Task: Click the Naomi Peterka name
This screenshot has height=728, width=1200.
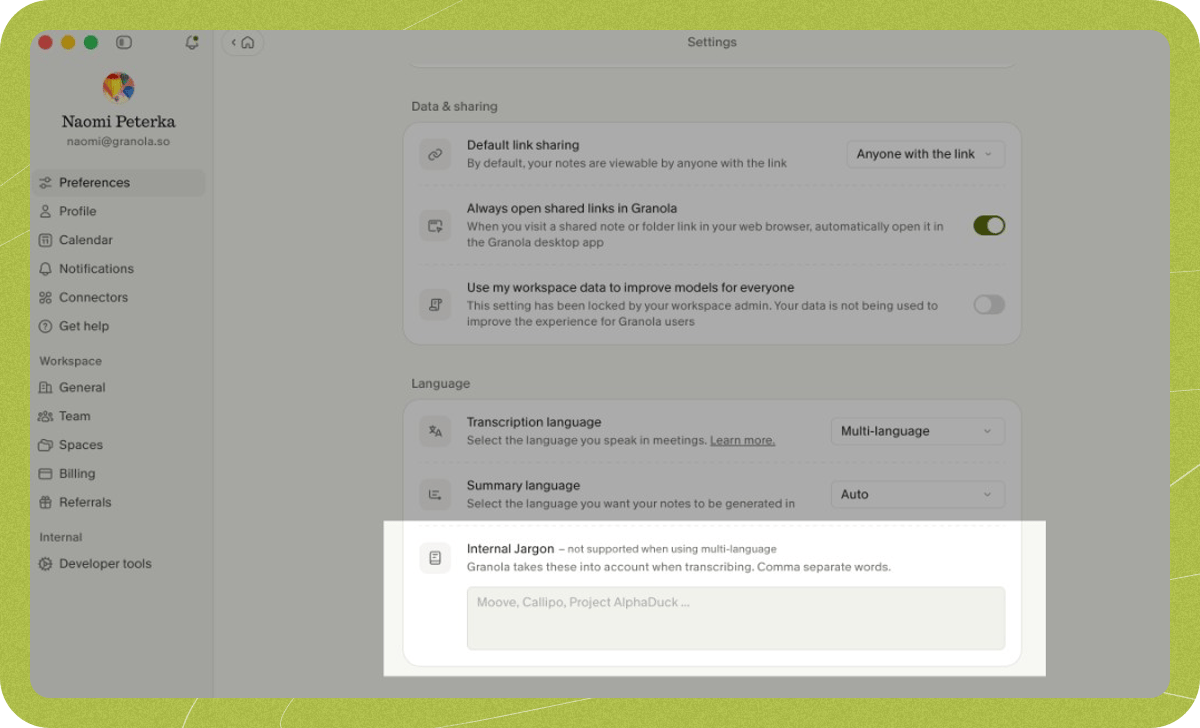Action: pos(119,122)
